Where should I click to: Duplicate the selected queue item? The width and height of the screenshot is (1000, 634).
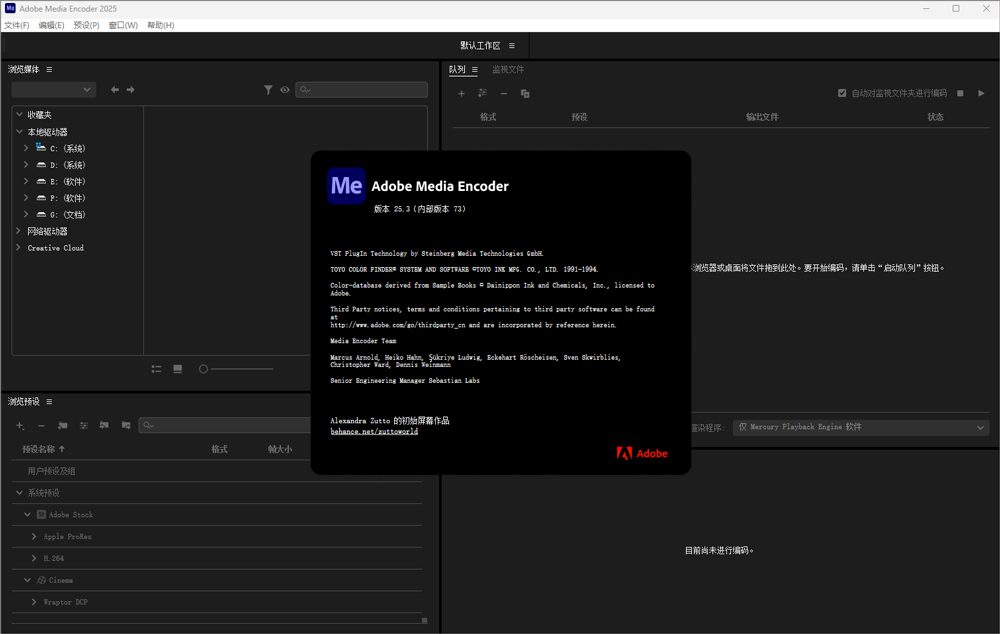tap(528, 93)
